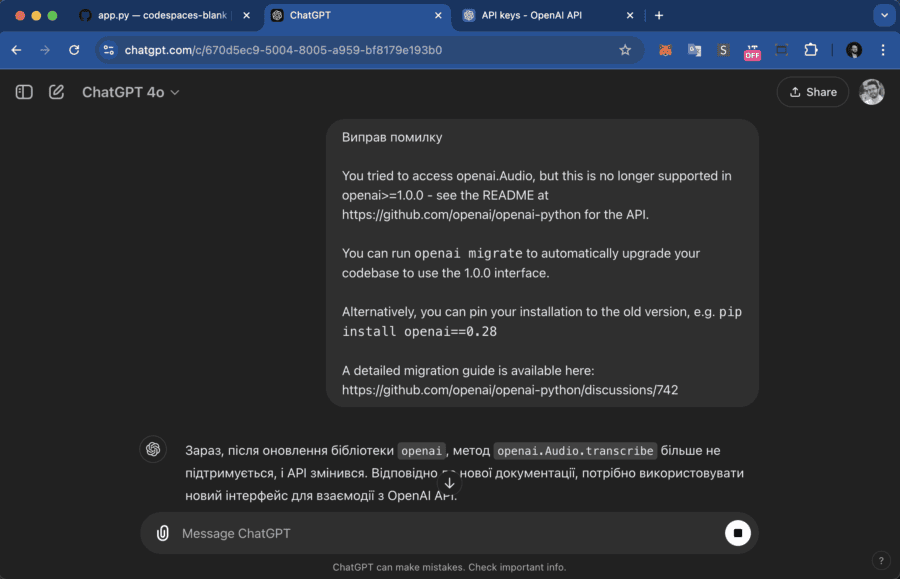Toggle the extension marked OFF
The width and height of the screenshot is (900, 579).
[x=752, y=52]
